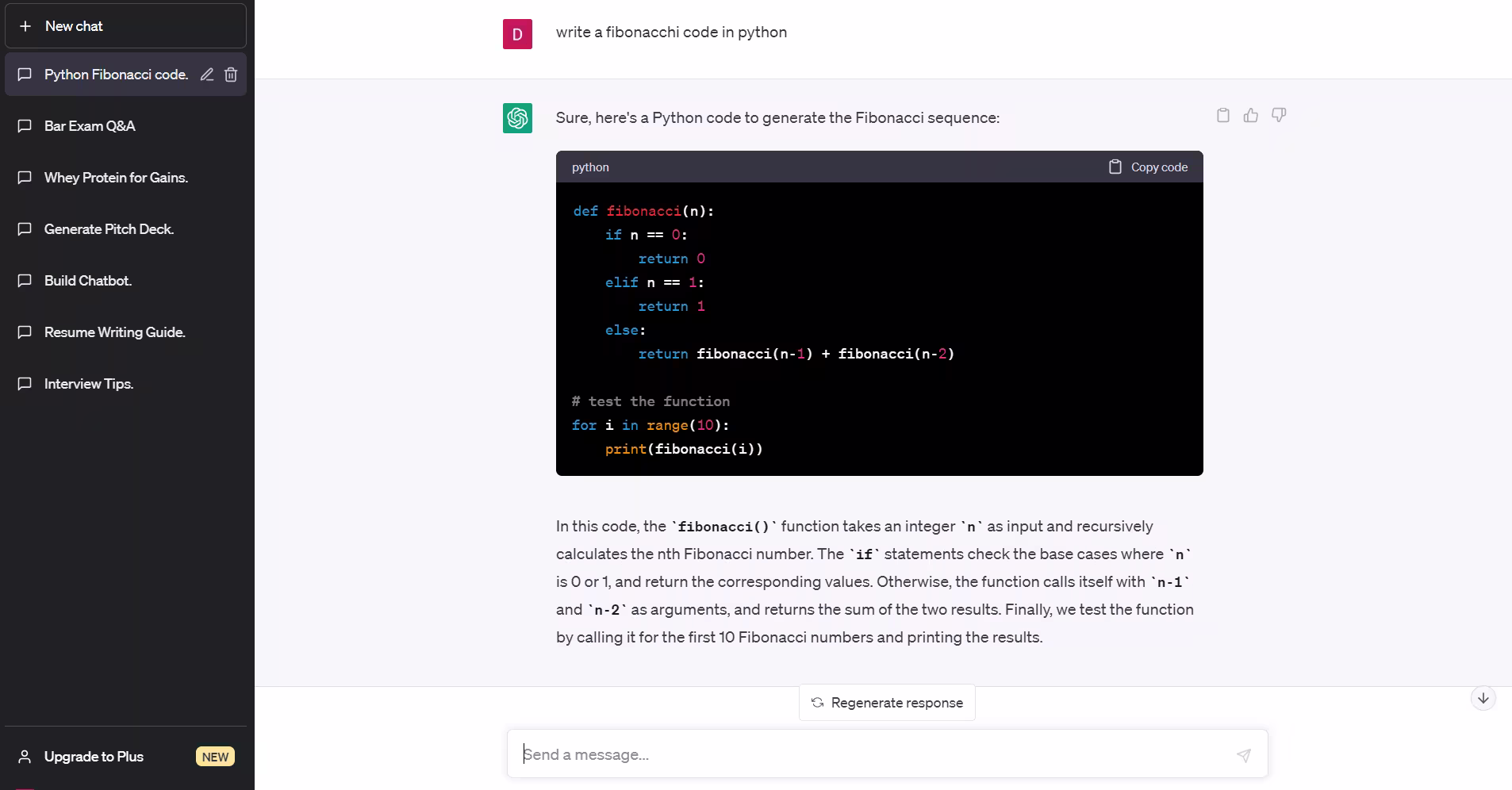Rename the Python Fibonacci code chat
The image size is (1512, 790).
tap(207, 75)
